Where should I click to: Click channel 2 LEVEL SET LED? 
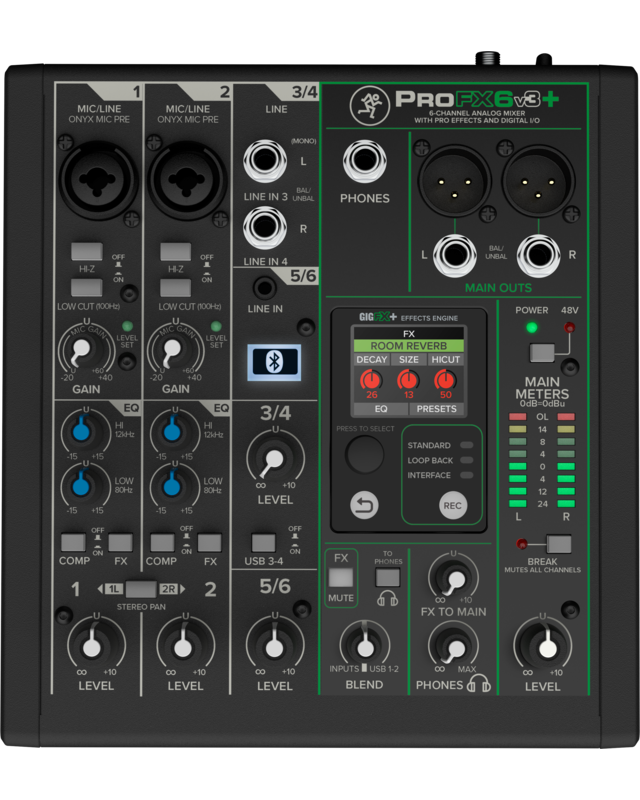[216, 326]
